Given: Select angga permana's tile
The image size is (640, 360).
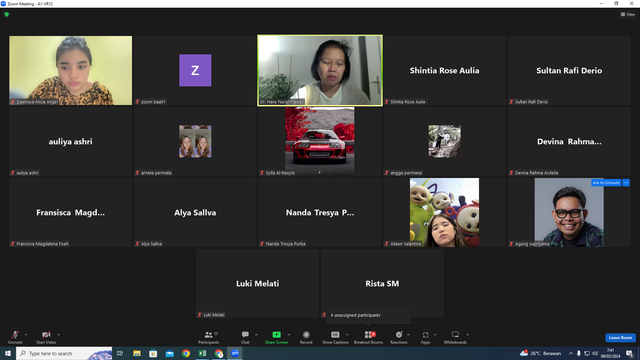Looking at the screenshot, I should [444, 141].
